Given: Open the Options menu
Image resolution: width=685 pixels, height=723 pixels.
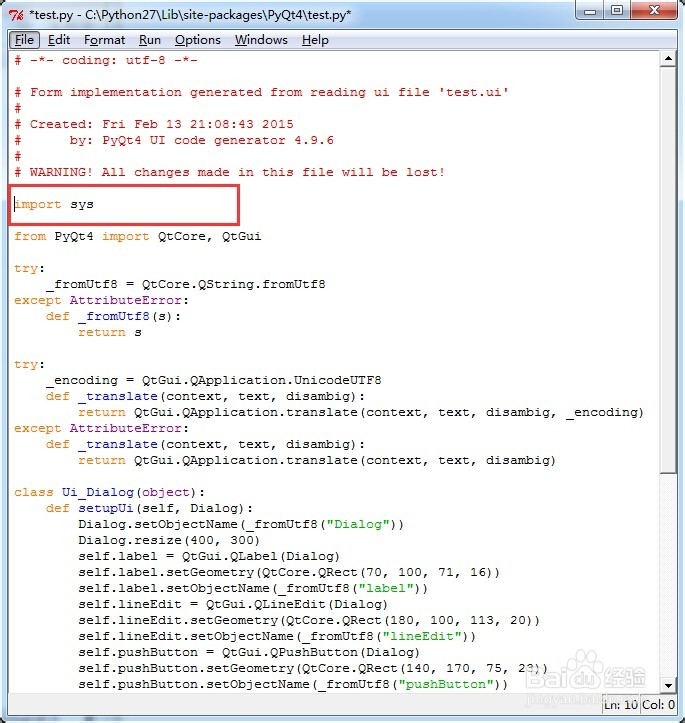Looking at the screenshot, I should point(198,40).
